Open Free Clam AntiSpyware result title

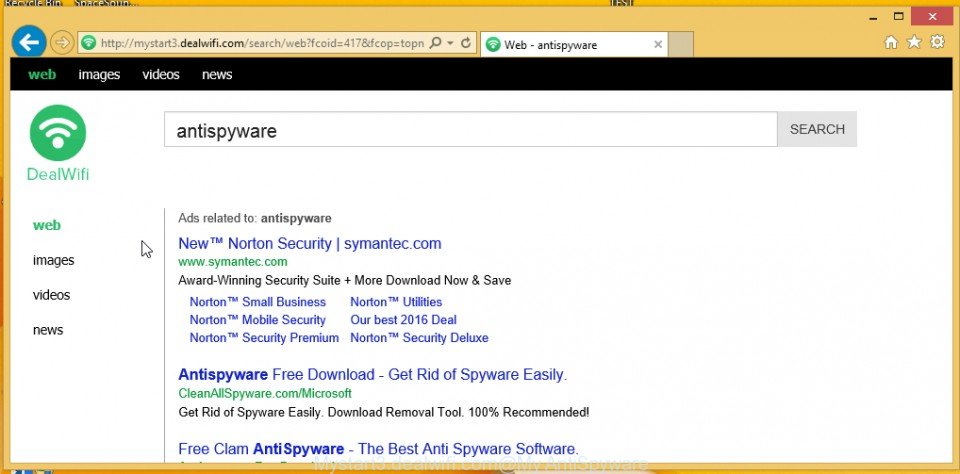[x=378, y=449]
